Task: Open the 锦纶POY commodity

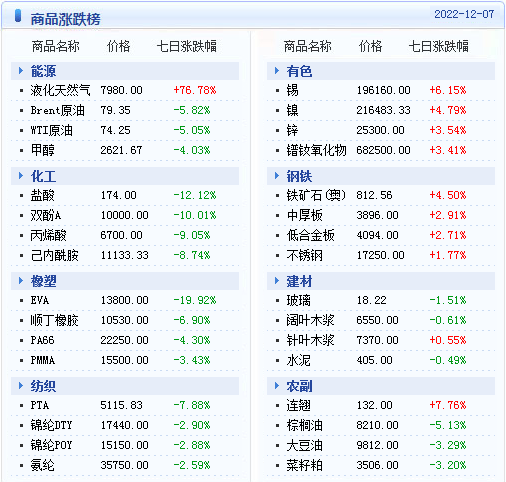Action: (51, 445)
